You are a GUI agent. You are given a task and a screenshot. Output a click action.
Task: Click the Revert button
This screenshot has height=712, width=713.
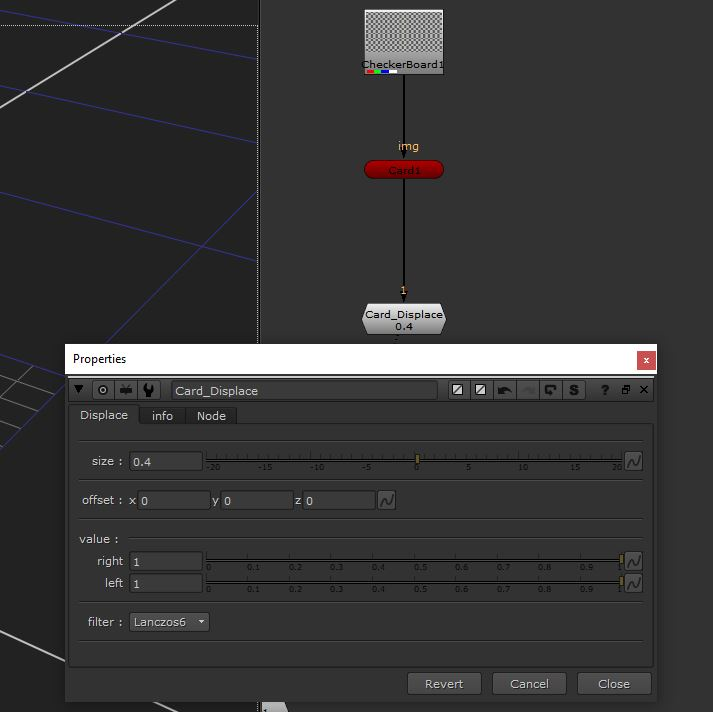[444, 684]
